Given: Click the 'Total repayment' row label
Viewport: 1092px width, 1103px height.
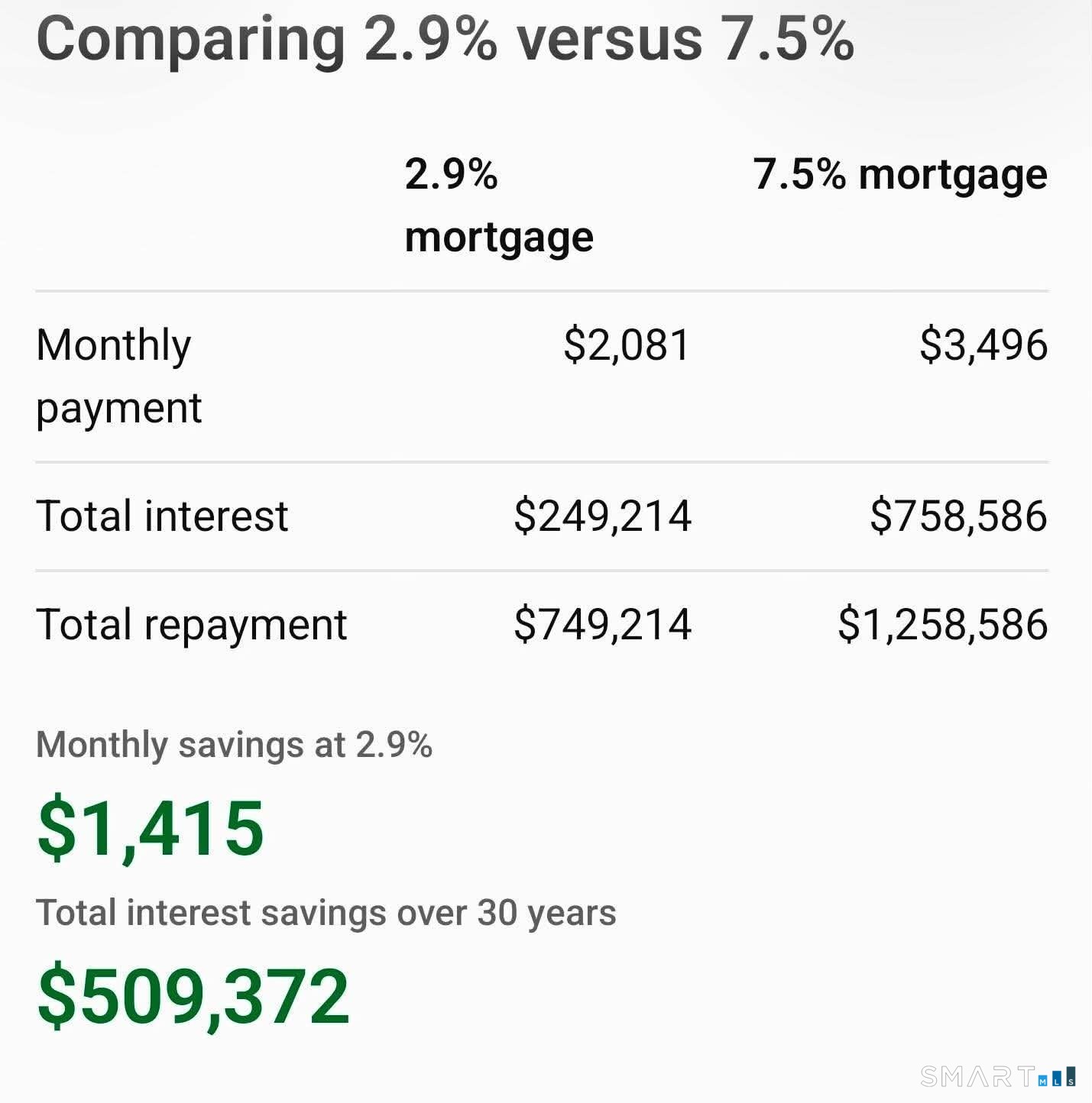Looking at the screenshot, I should pyautogui.click(x=191, y=626).
